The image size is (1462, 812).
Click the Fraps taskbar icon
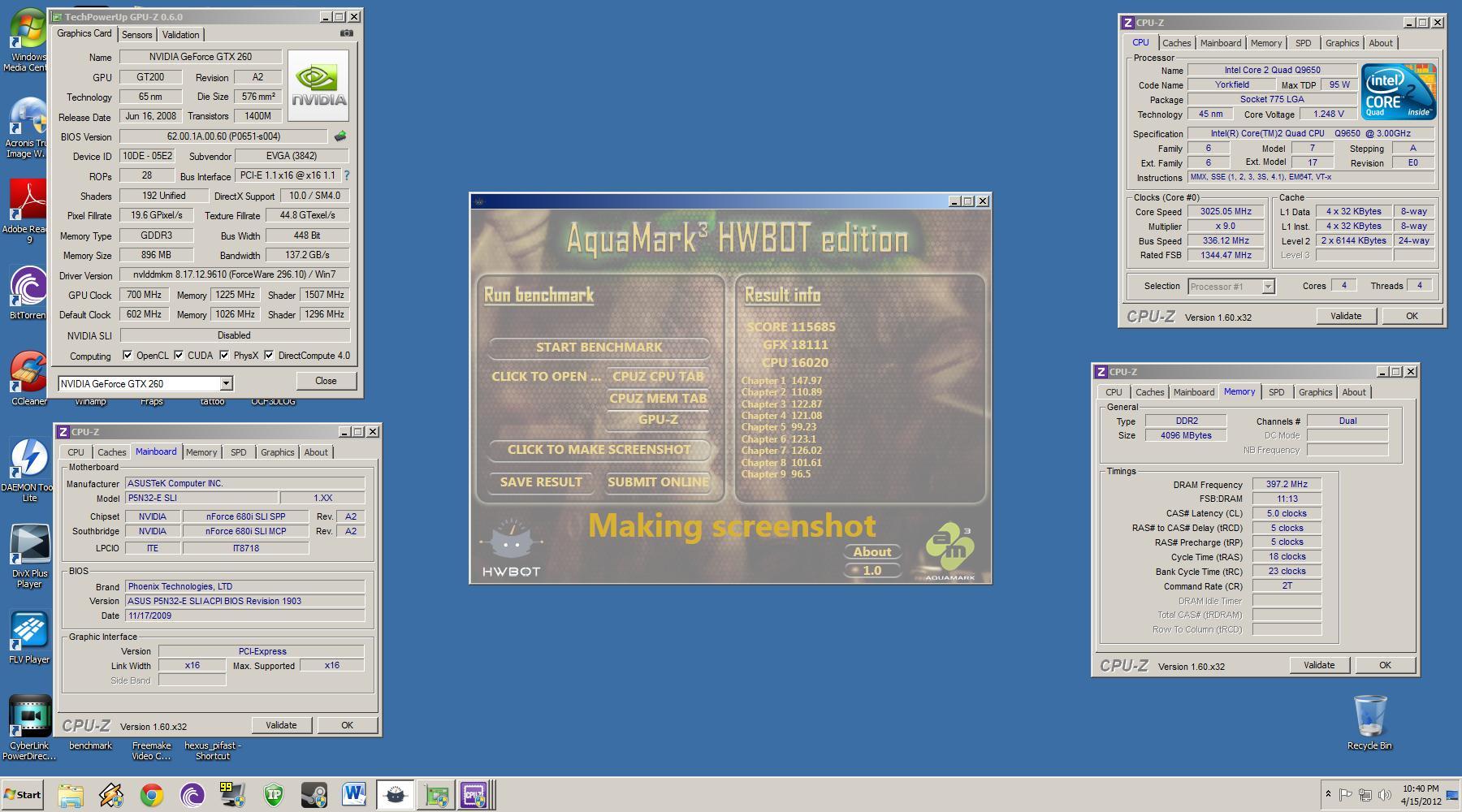tap(233, 795)
